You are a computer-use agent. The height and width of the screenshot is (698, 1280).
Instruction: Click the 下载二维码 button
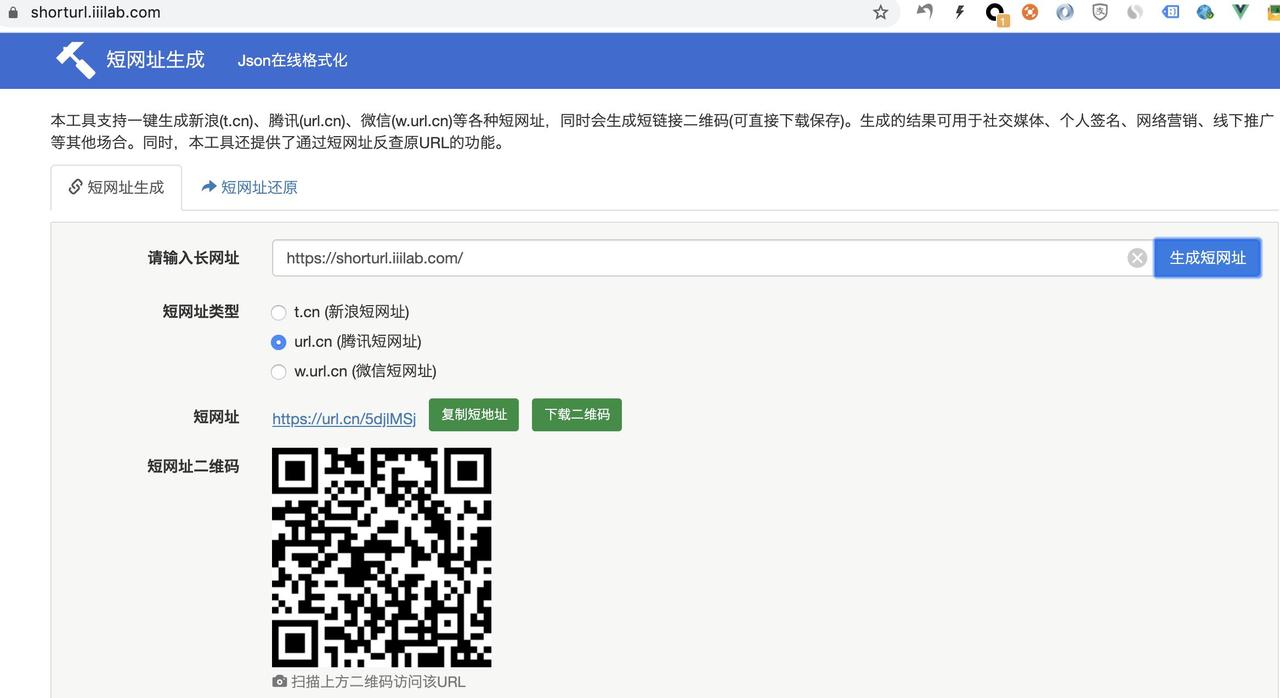tap(577, 414)
